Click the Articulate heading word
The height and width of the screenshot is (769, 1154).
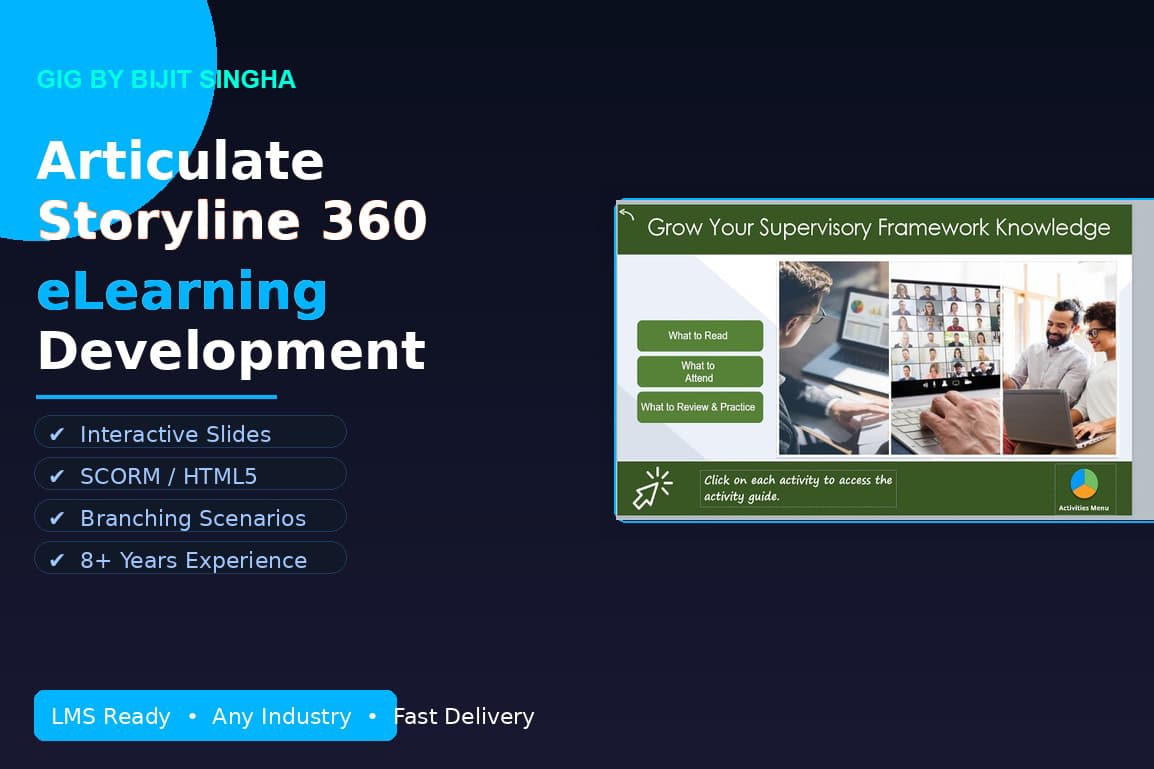tap(180, 160)
